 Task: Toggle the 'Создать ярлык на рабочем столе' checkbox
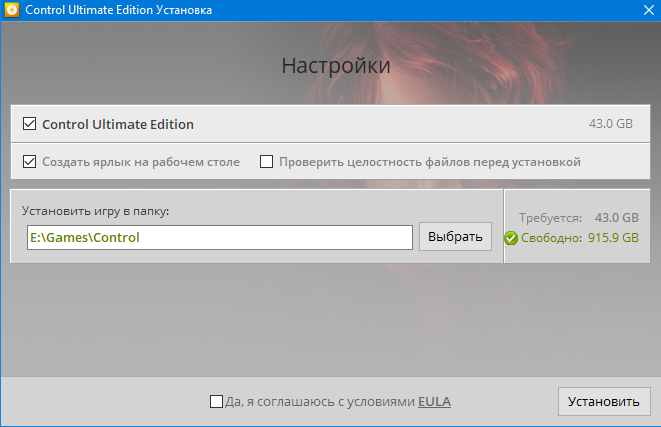[30, 161]
